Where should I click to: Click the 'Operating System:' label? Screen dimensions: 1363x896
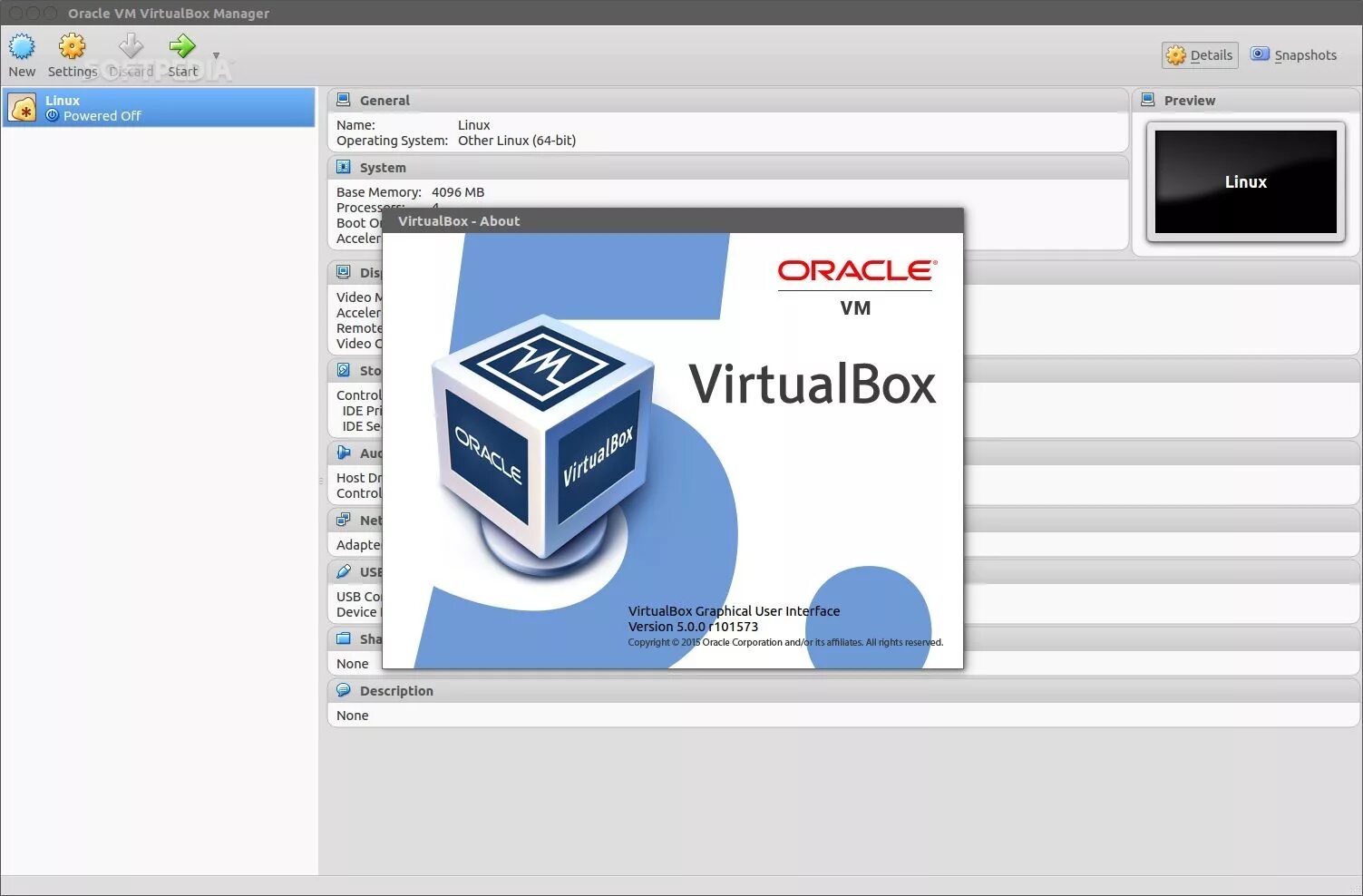point(392,141)
